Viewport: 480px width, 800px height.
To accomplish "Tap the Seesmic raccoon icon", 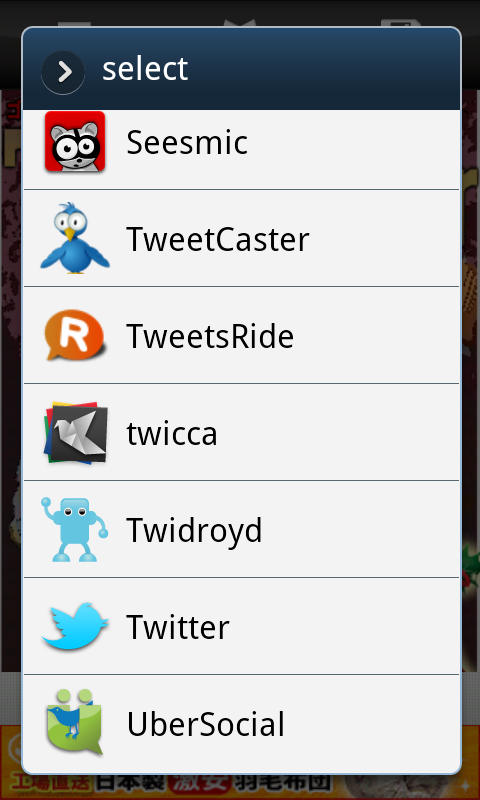I will (75, 141).
